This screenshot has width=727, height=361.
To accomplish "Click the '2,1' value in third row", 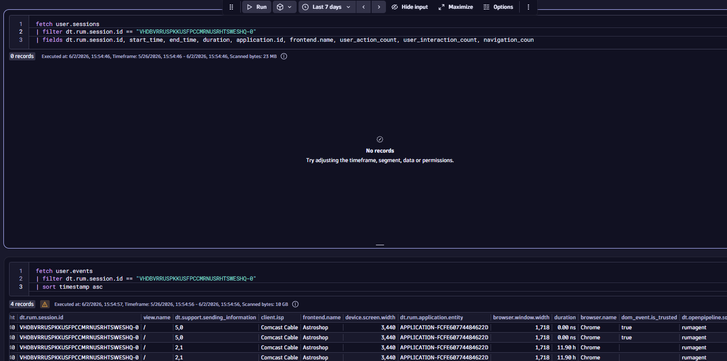I will pos(179,348).
